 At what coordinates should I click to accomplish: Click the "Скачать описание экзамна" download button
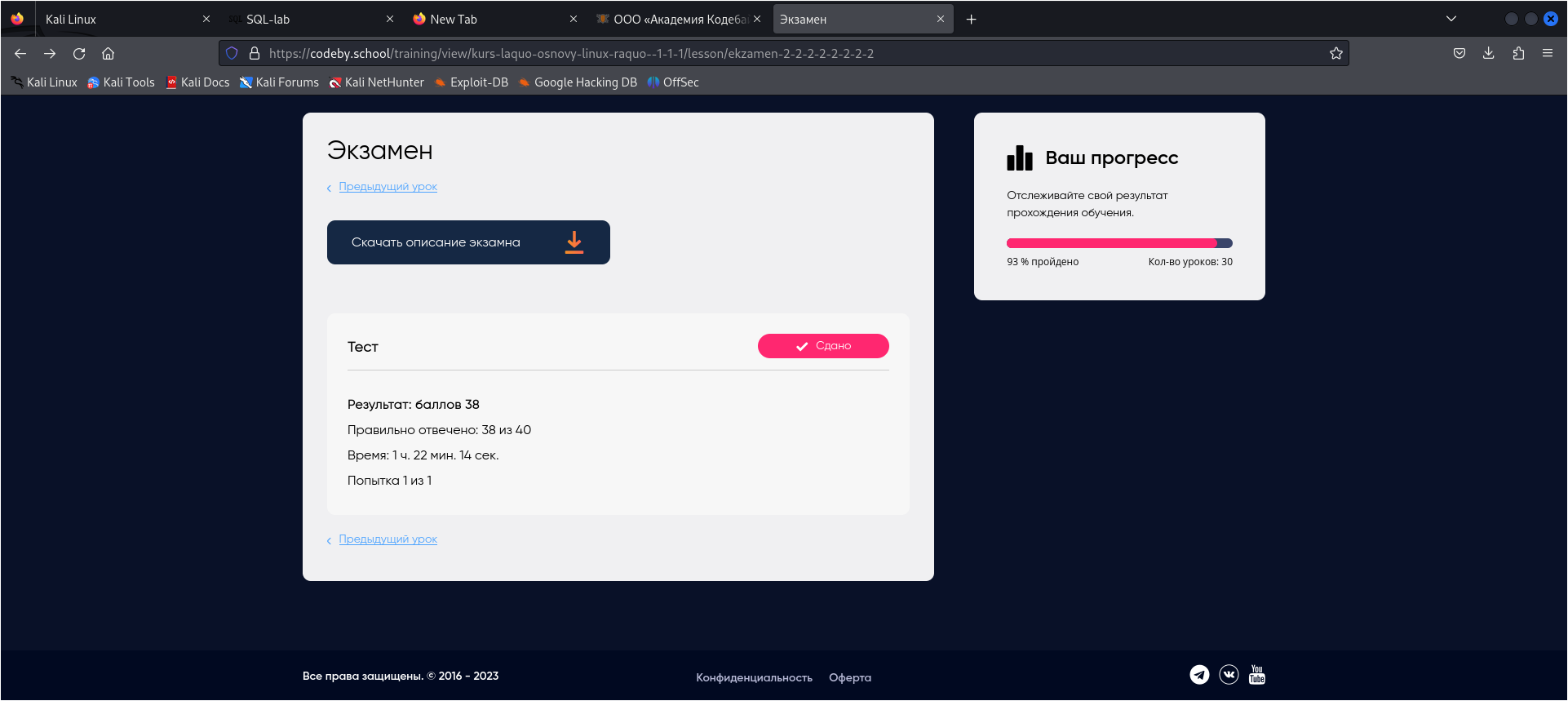click(468, 242)
